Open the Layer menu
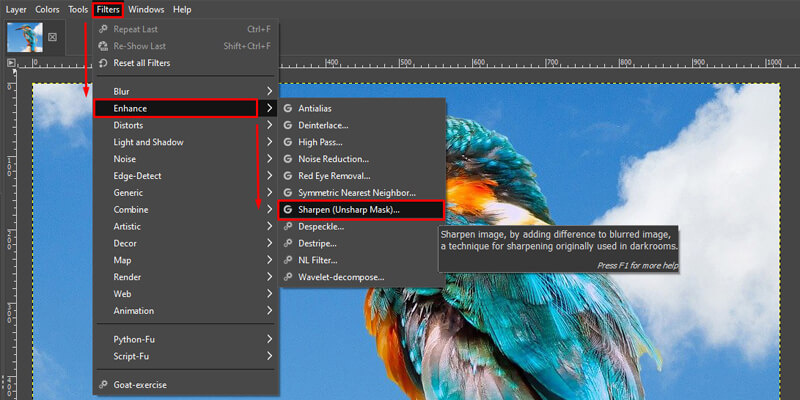The width and height of the screenshot is (800, 400). [x=16, y=10]
